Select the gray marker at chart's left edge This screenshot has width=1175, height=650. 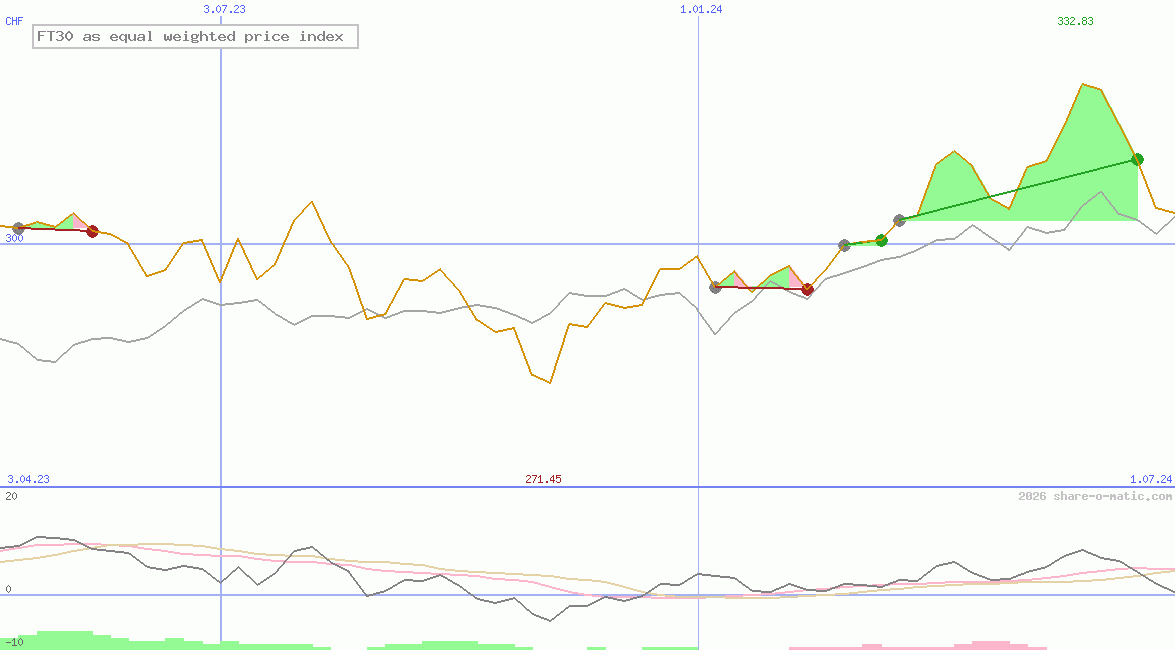[16, 228]
